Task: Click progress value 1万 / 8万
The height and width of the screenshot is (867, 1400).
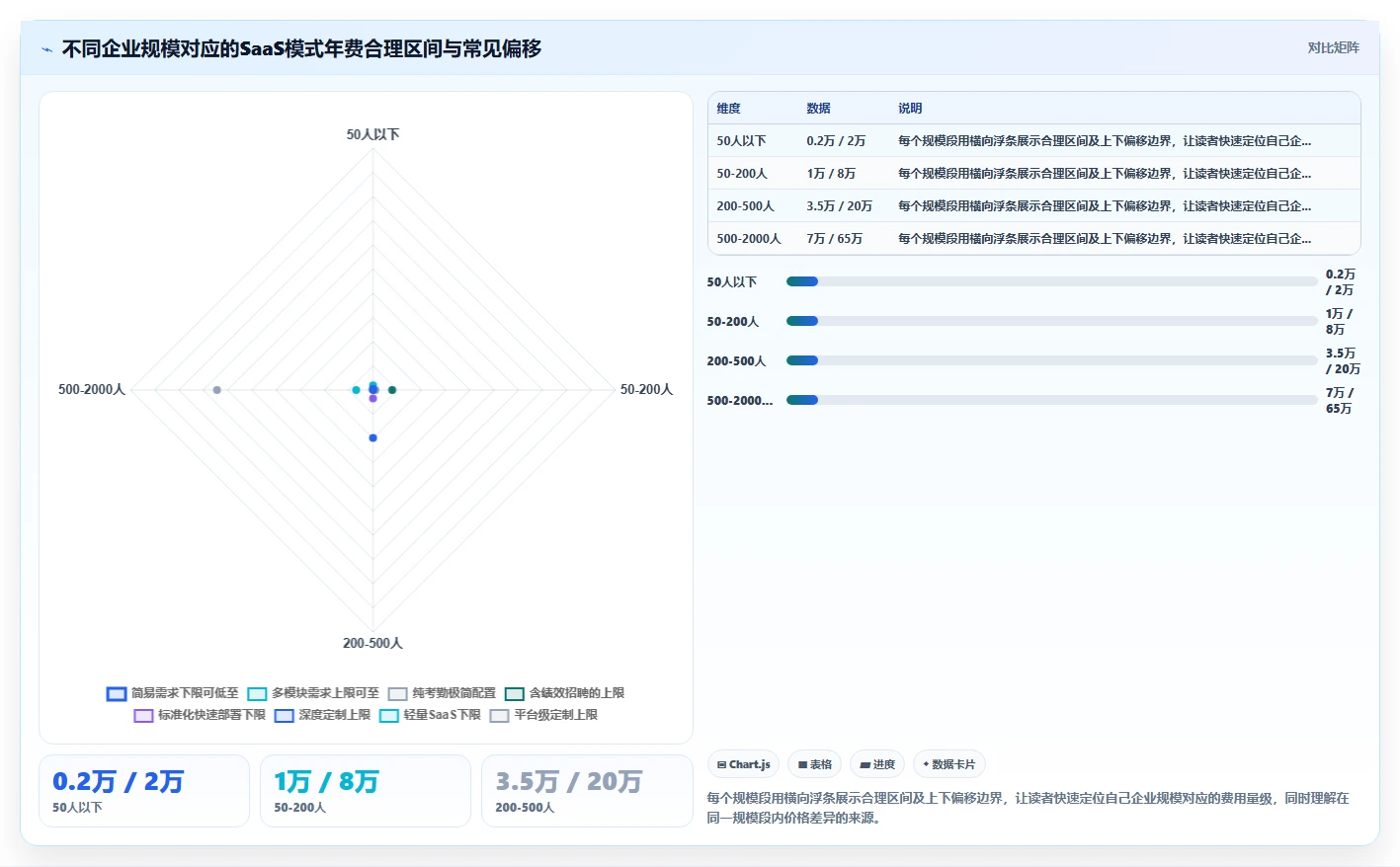Action: [1339, 321]
